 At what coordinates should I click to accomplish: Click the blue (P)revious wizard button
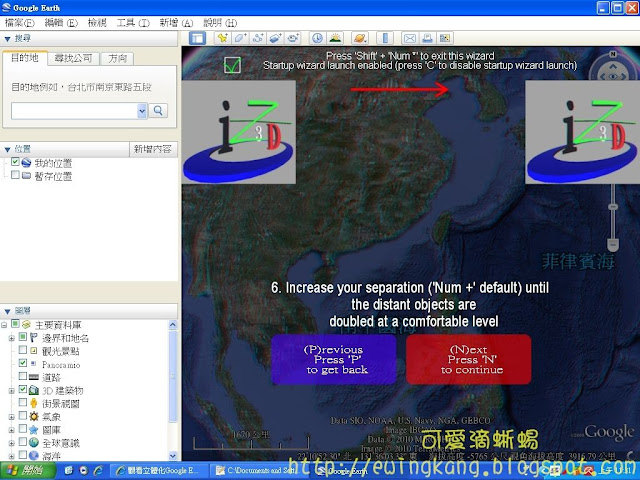[x=334, y=360]
